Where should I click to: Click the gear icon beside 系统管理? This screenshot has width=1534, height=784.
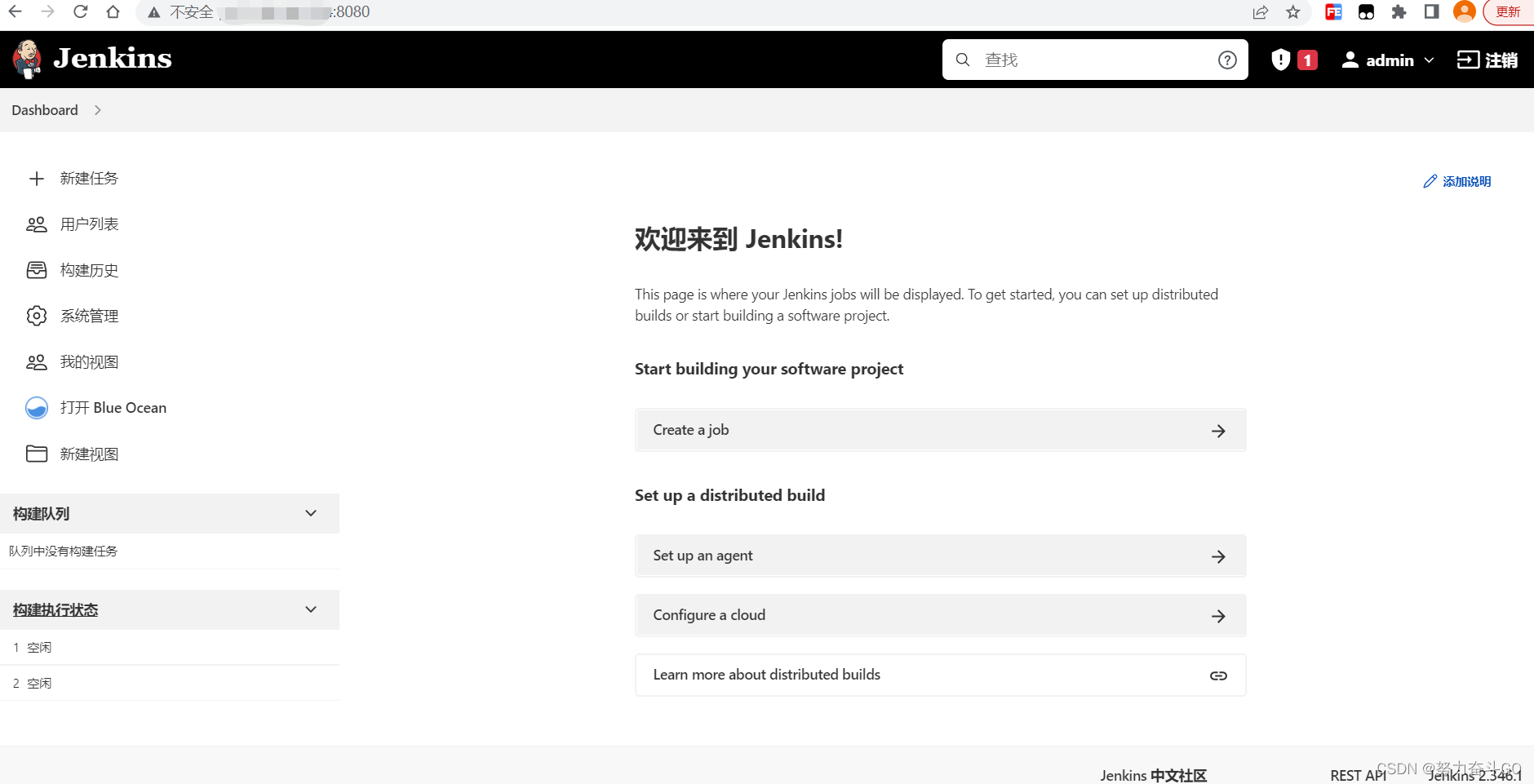(x=37, y=316)
